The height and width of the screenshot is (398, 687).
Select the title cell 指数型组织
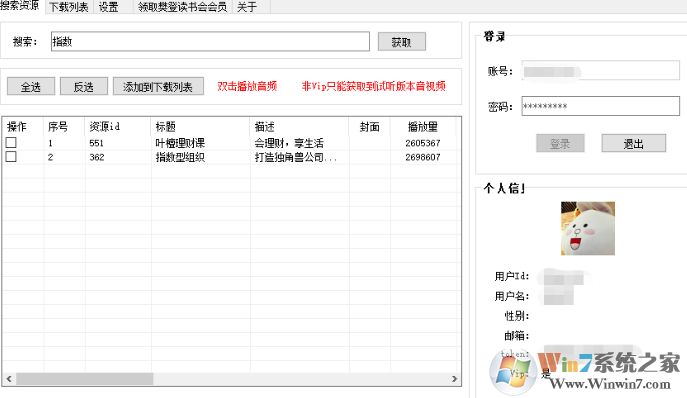(180, 157)
